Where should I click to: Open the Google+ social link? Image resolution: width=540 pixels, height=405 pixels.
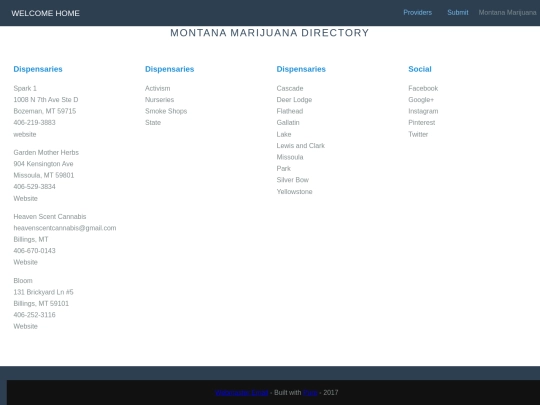[421, 100]
